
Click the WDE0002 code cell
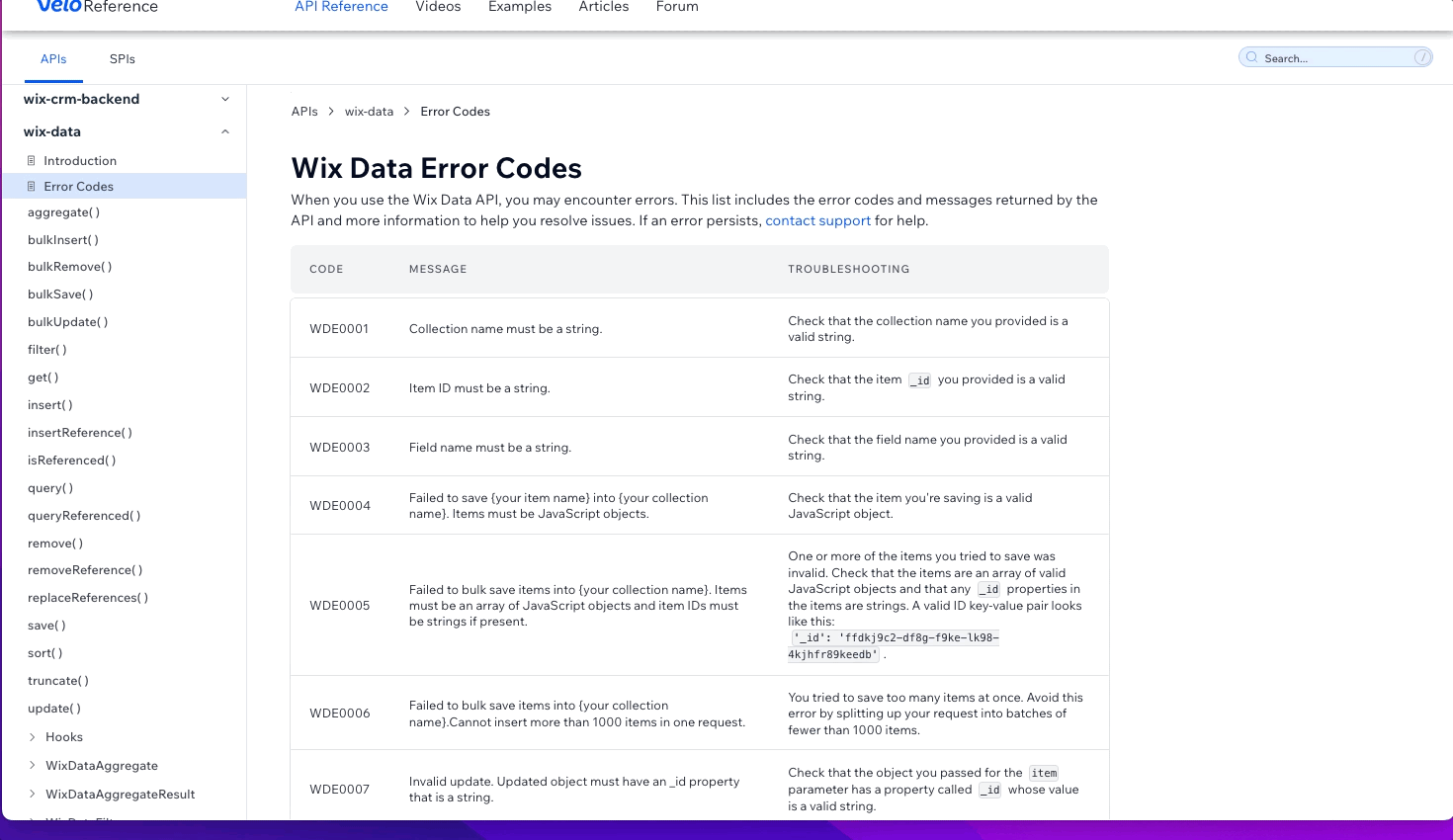pyautogui.click(x=339, y=388)
